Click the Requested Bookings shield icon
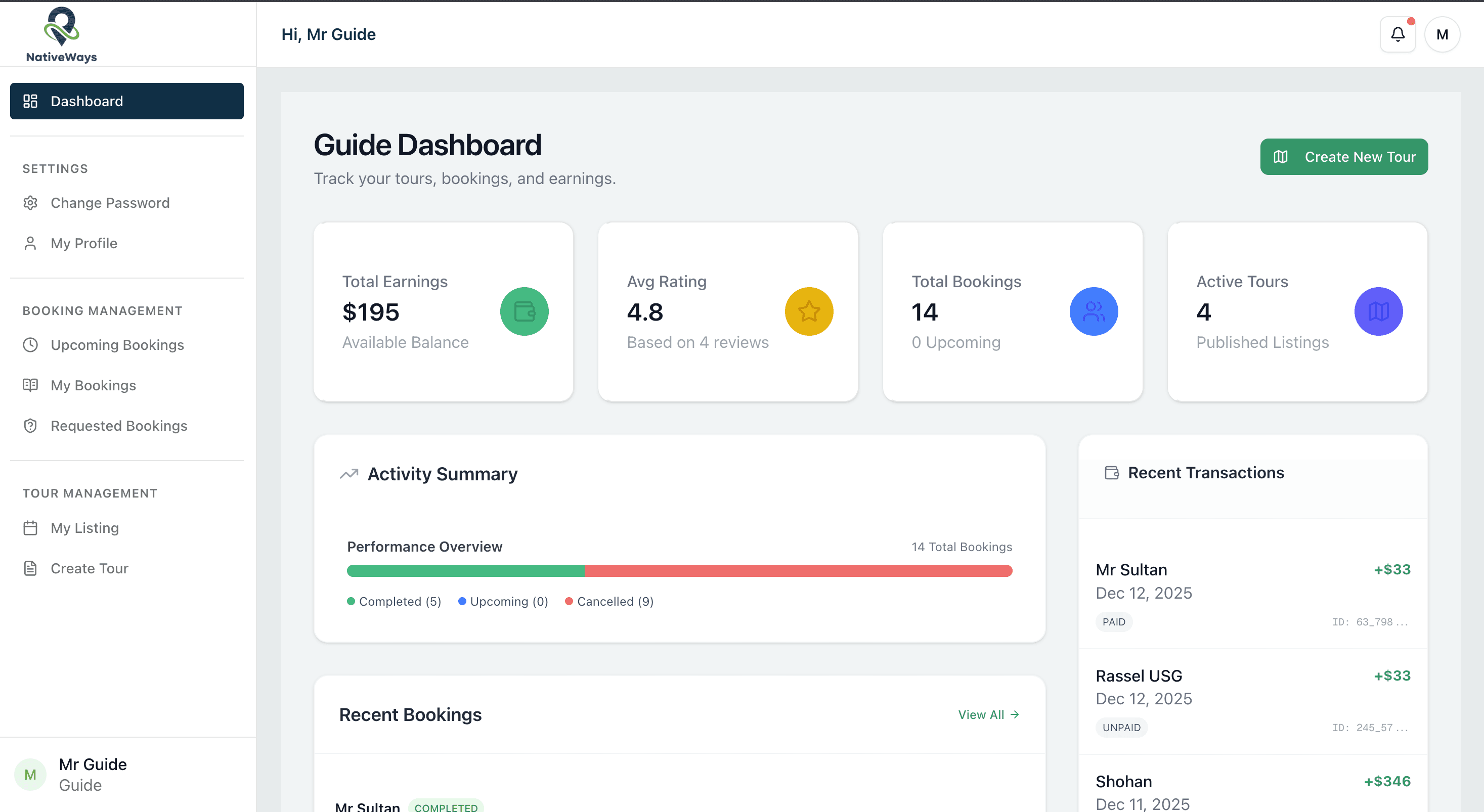1484x812 pixels. point(30,426)
